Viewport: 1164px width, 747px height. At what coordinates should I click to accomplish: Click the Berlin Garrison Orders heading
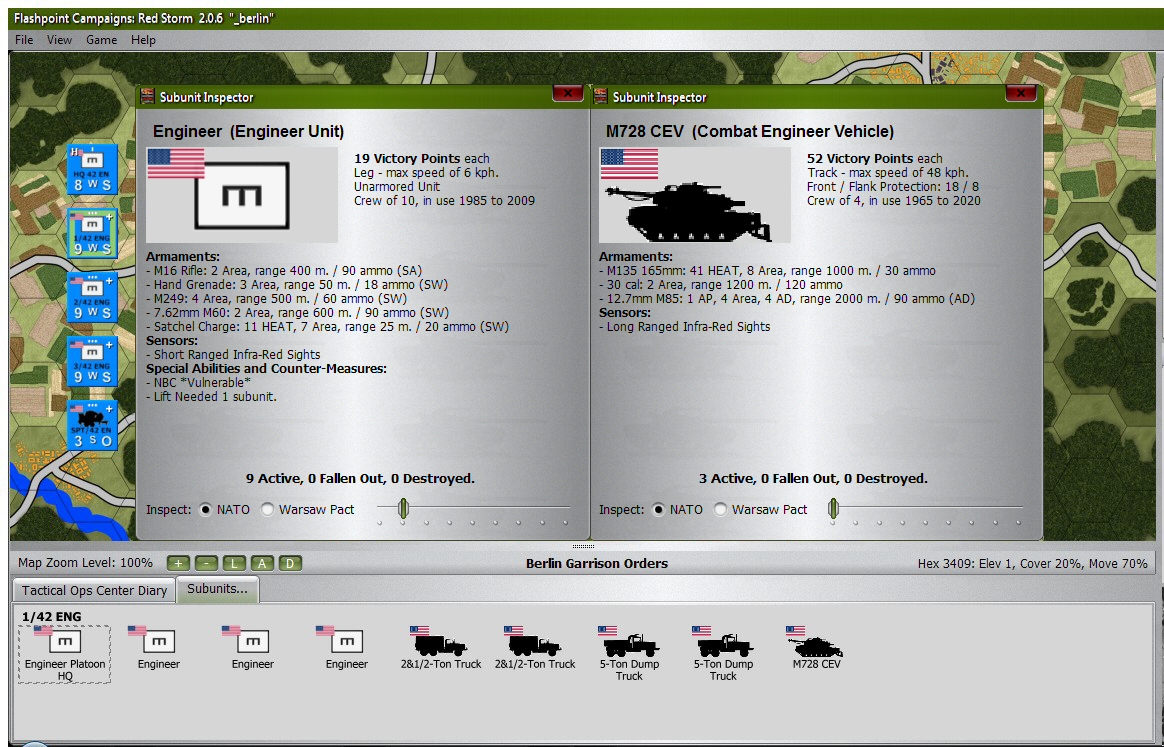coord(597,563)
